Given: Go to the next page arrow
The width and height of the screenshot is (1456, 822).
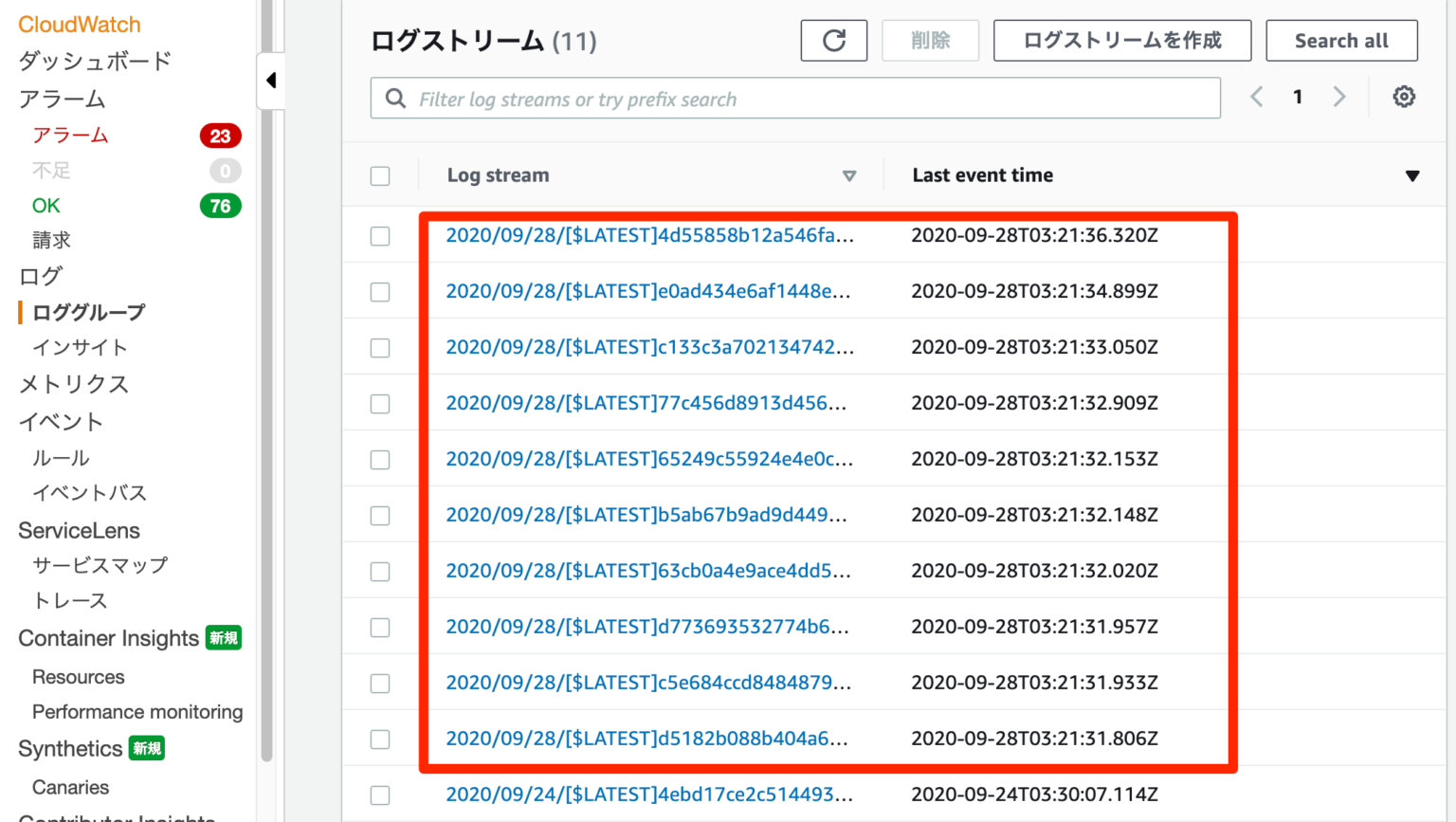Looking at the screenshot, I should (1338, 97).
